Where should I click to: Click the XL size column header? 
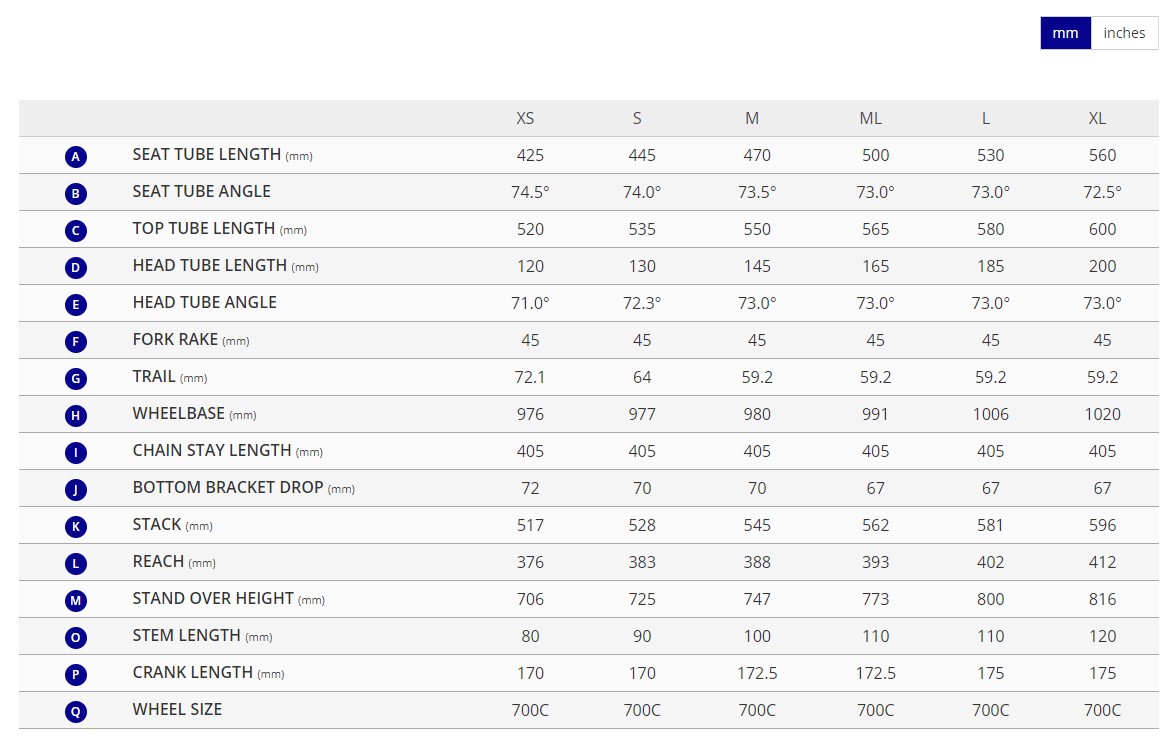click(1097, 118)
